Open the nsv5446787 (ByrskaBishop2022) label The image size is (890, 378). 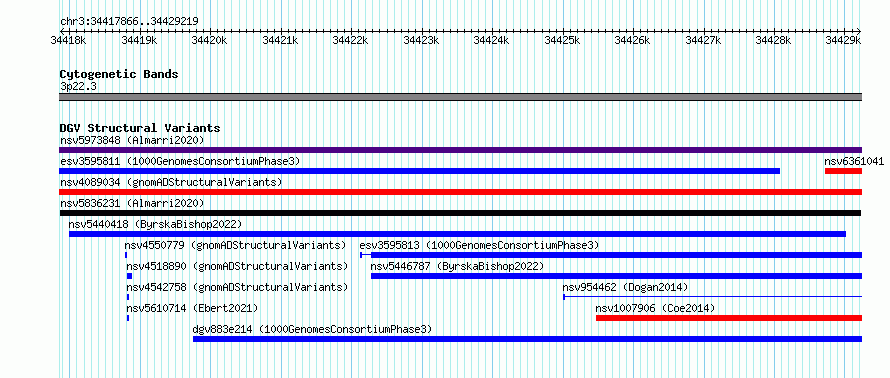[457, 266]
